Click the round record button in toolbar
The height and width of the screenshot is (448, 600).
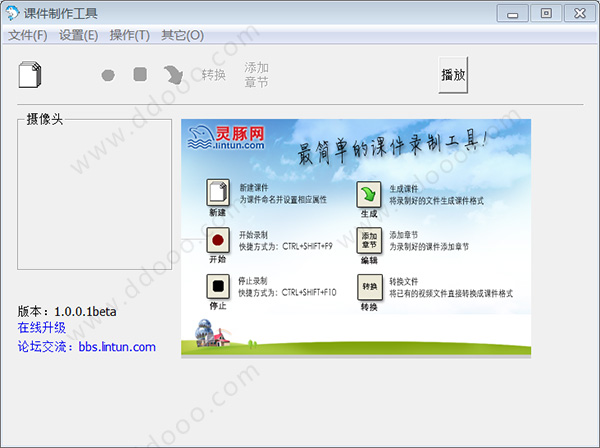click(108, 75)
